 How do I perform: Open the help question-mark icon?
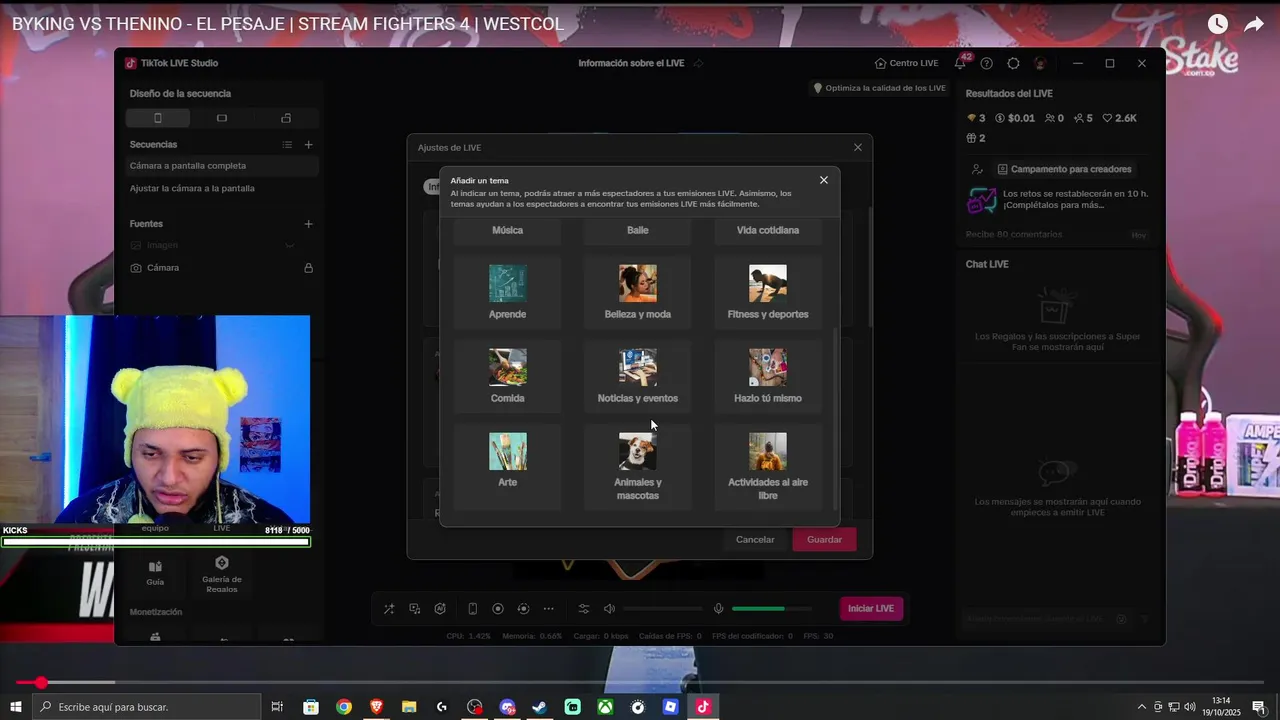987,63
